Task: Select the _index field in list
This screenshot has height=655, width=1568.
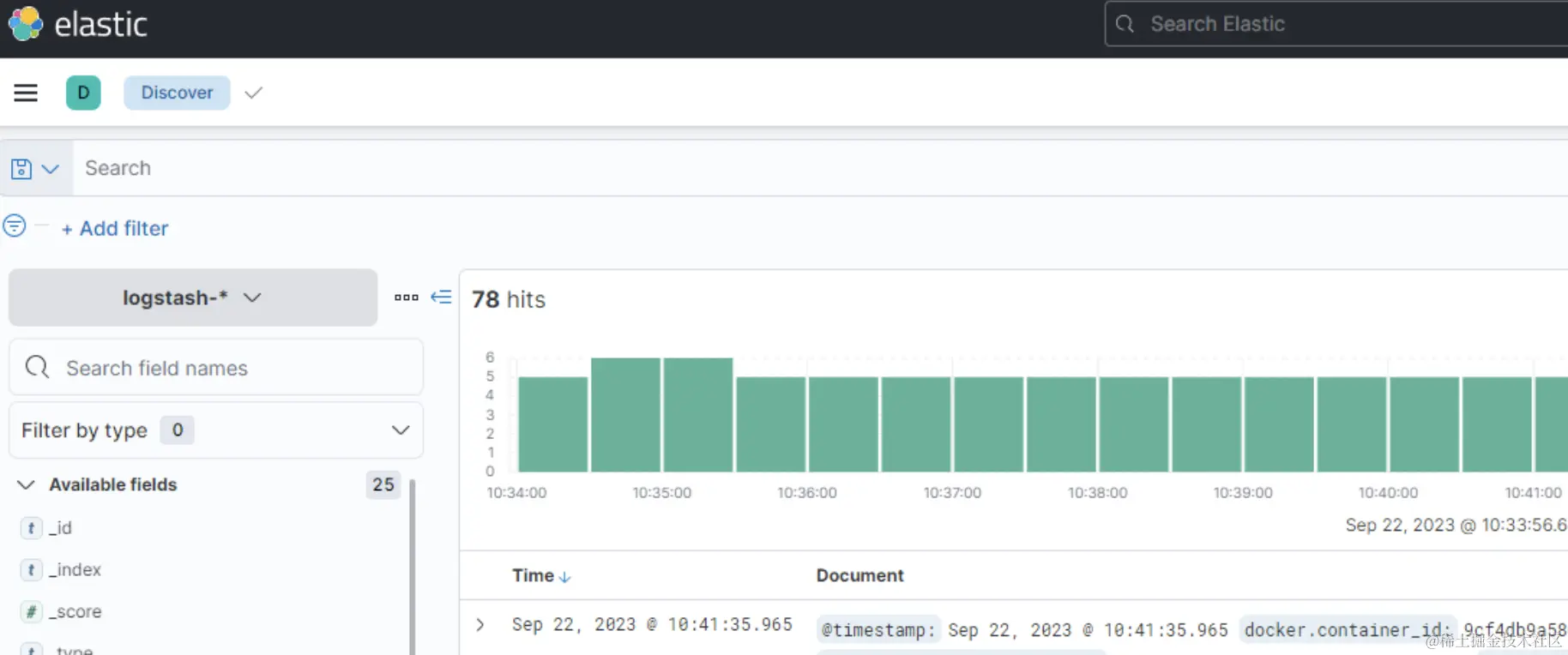Action: click(x=75, y=570)
